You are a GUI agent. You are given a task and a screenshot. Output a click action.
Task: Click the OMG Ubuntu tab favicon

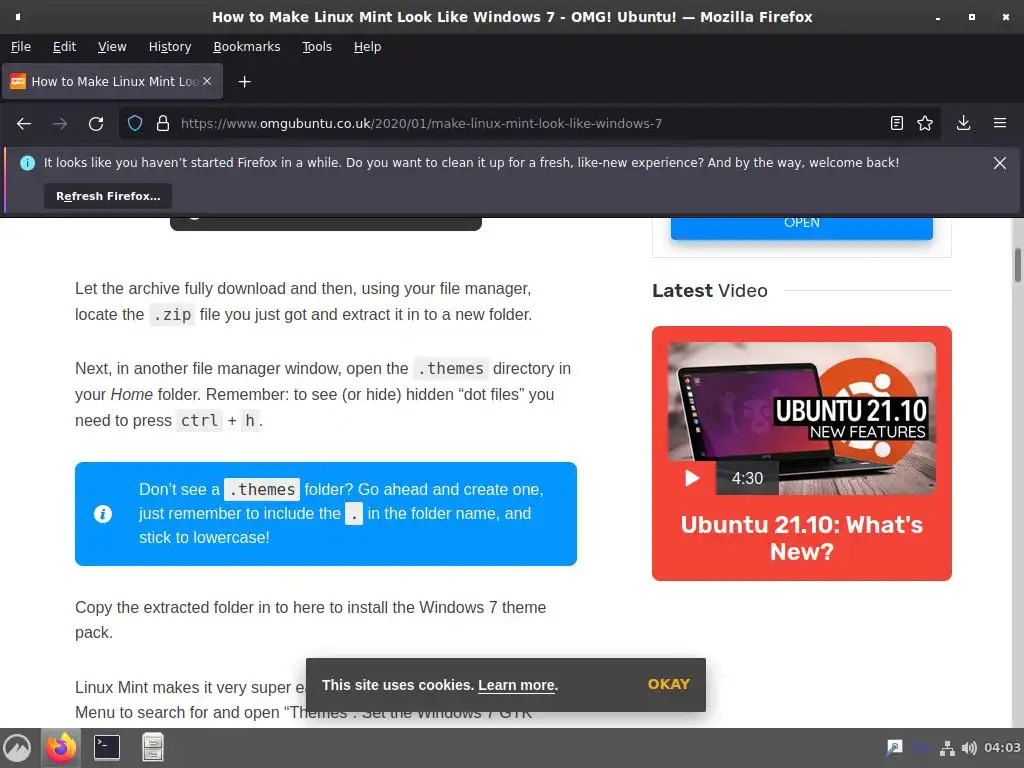tap(18, 81)
